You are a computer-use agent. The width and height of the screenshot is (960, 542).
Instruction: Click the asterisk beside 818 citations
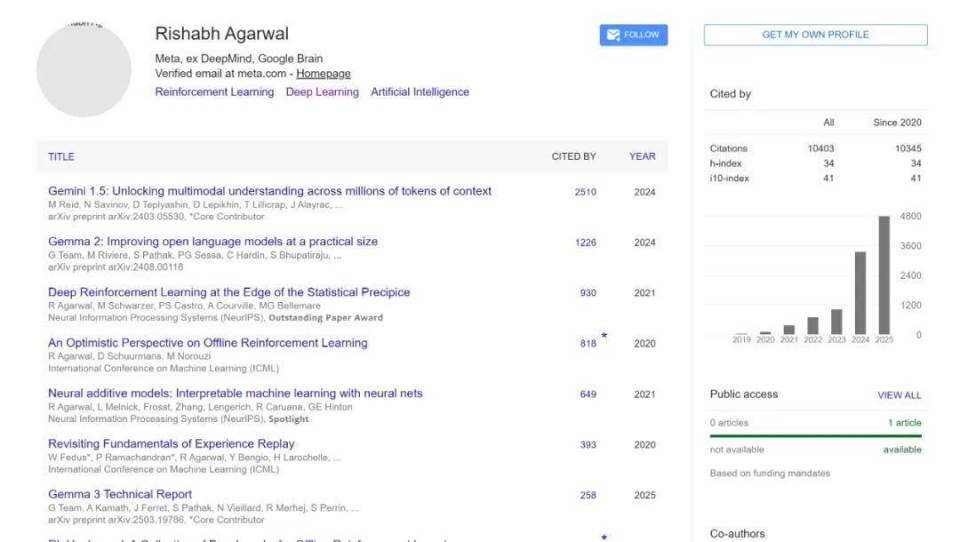coord(604,336)
